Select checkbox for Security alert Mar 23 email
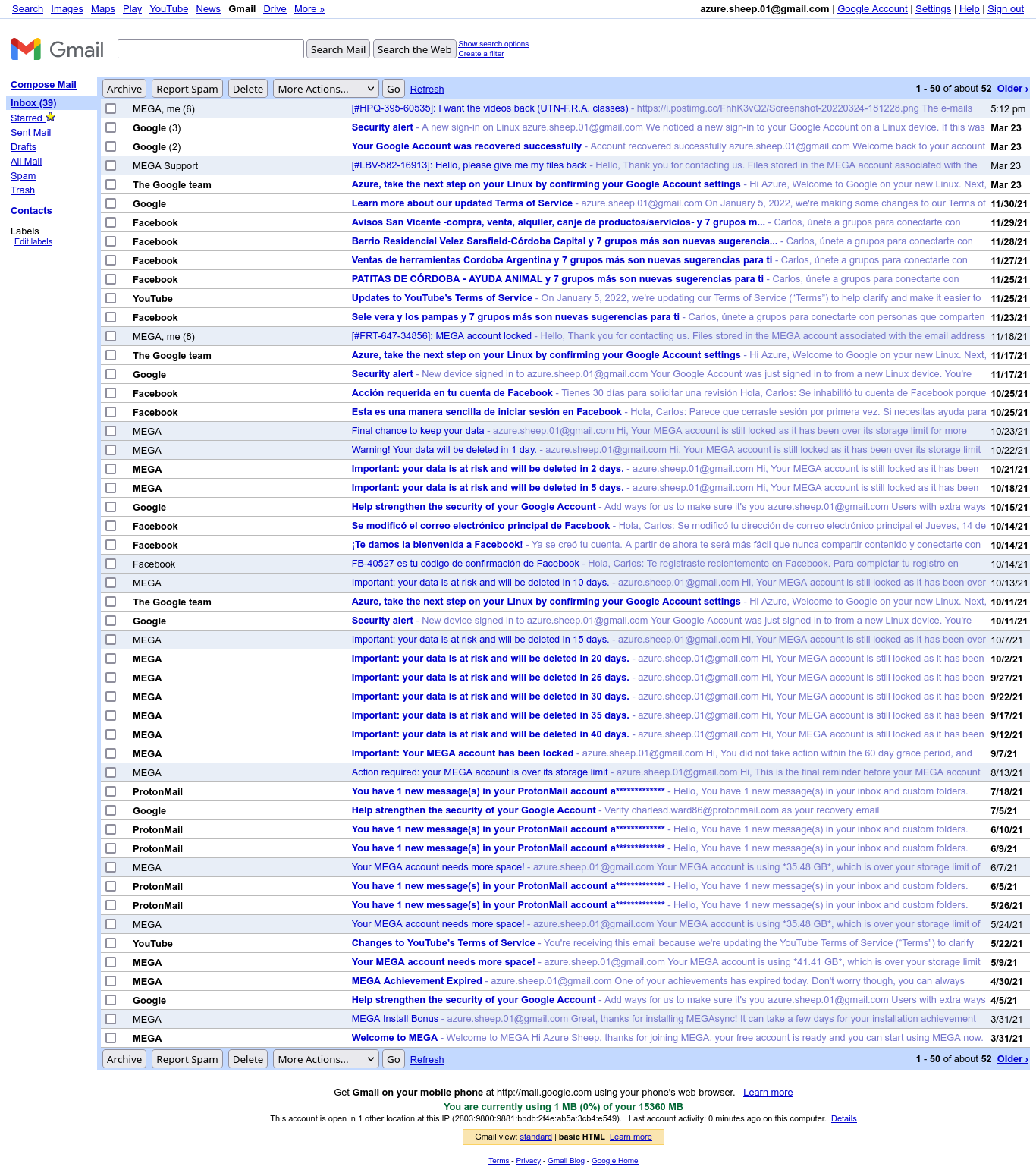This screenshot has height=1173, width=1036. (111, 127)
